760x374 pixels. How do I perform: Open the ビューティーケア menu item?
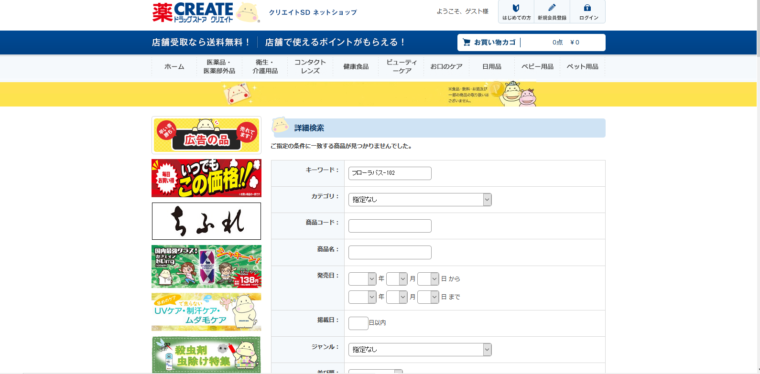point(401,66)
